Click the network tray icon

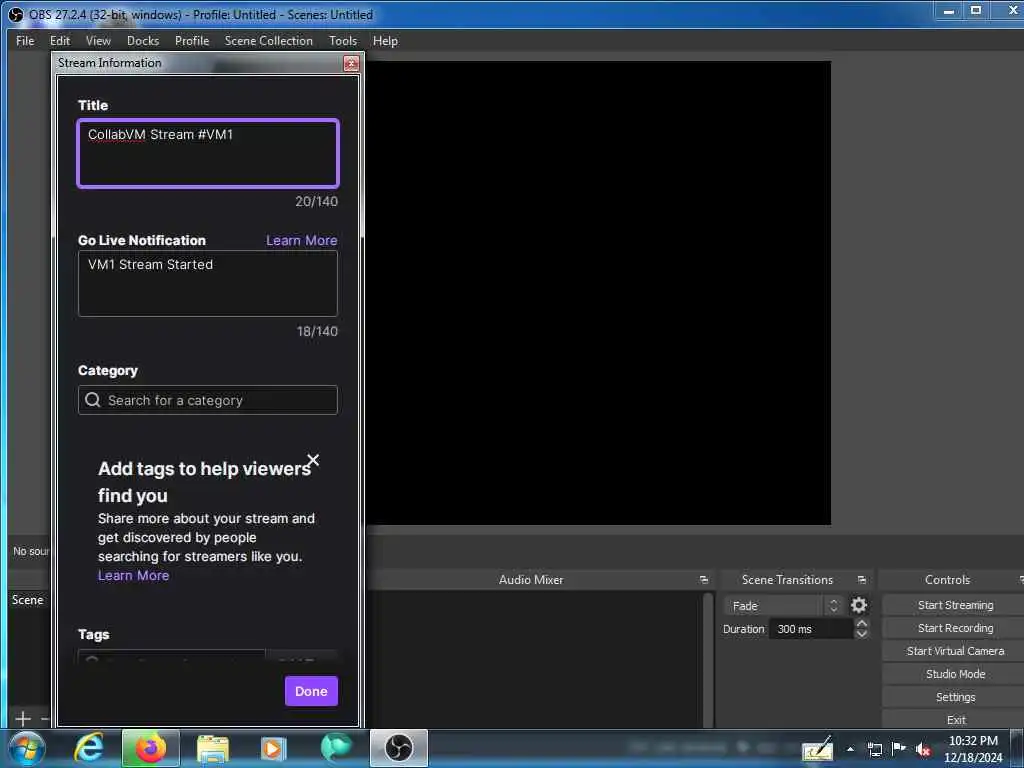[874, 749]
